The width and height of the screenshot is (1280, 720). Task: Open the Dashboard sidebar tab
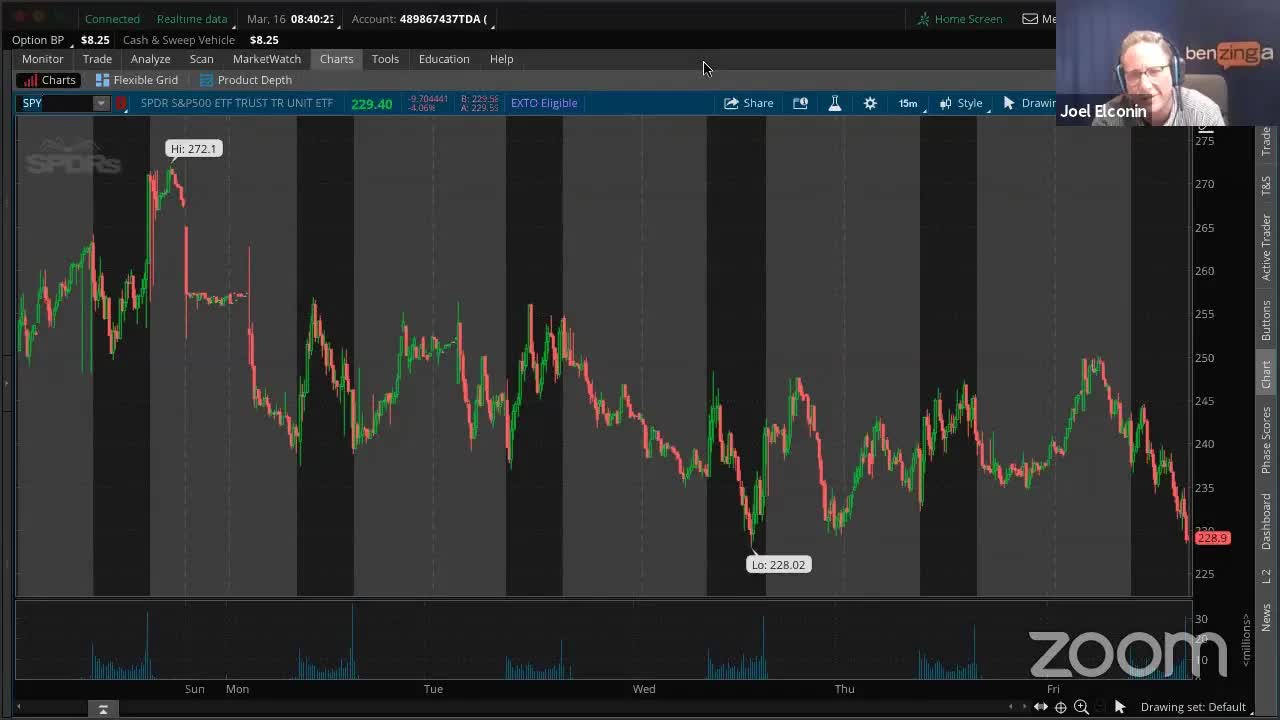click(1266, 521)
